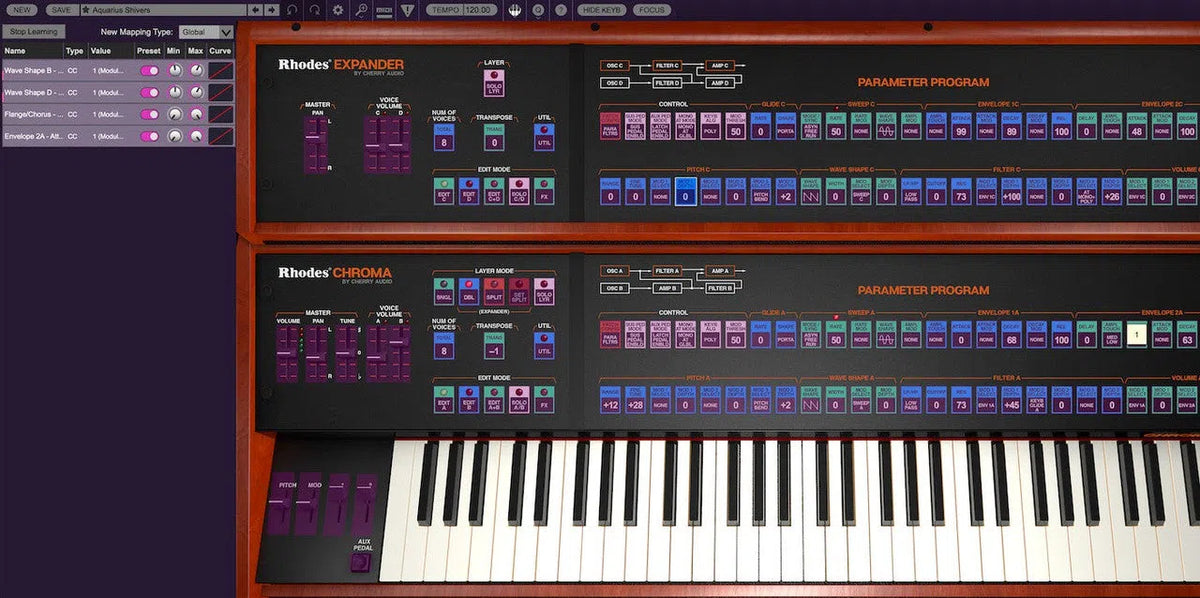Click the redo arrow icon
This screenshot has width=1200, height=598.
[316, 9]
